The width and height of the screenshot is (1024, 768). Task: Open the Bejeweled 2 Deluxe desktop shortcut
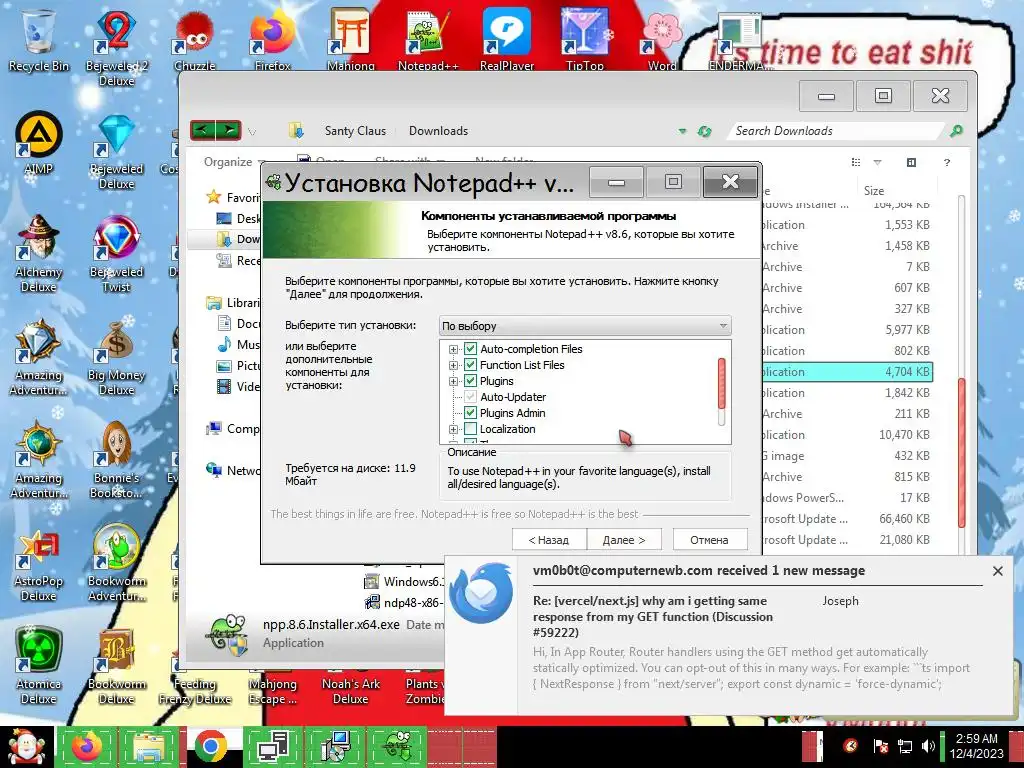tap(116, 47)
